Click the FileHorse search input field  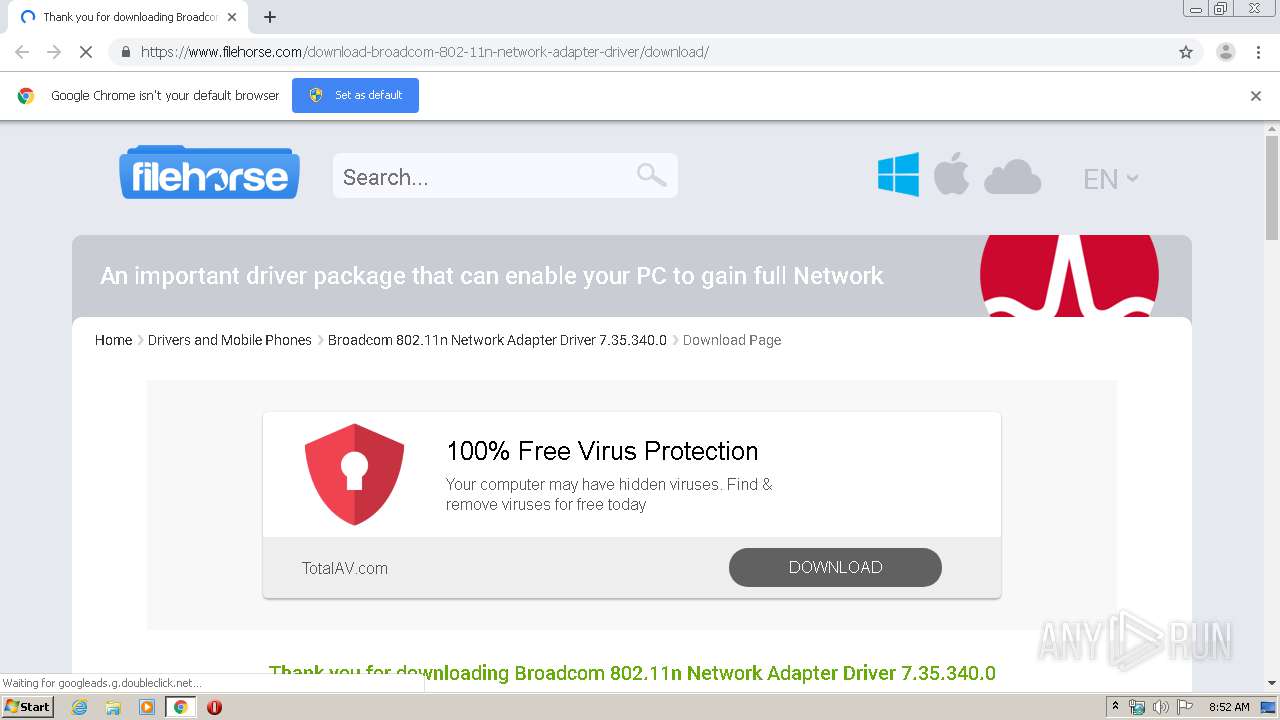[485, 177]
